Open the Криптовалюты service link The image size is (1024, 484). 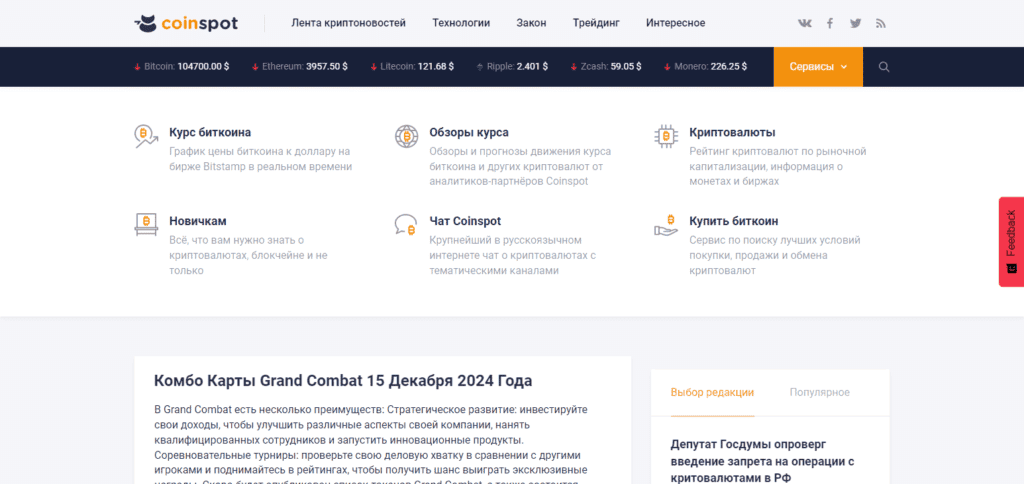point(732,133)
